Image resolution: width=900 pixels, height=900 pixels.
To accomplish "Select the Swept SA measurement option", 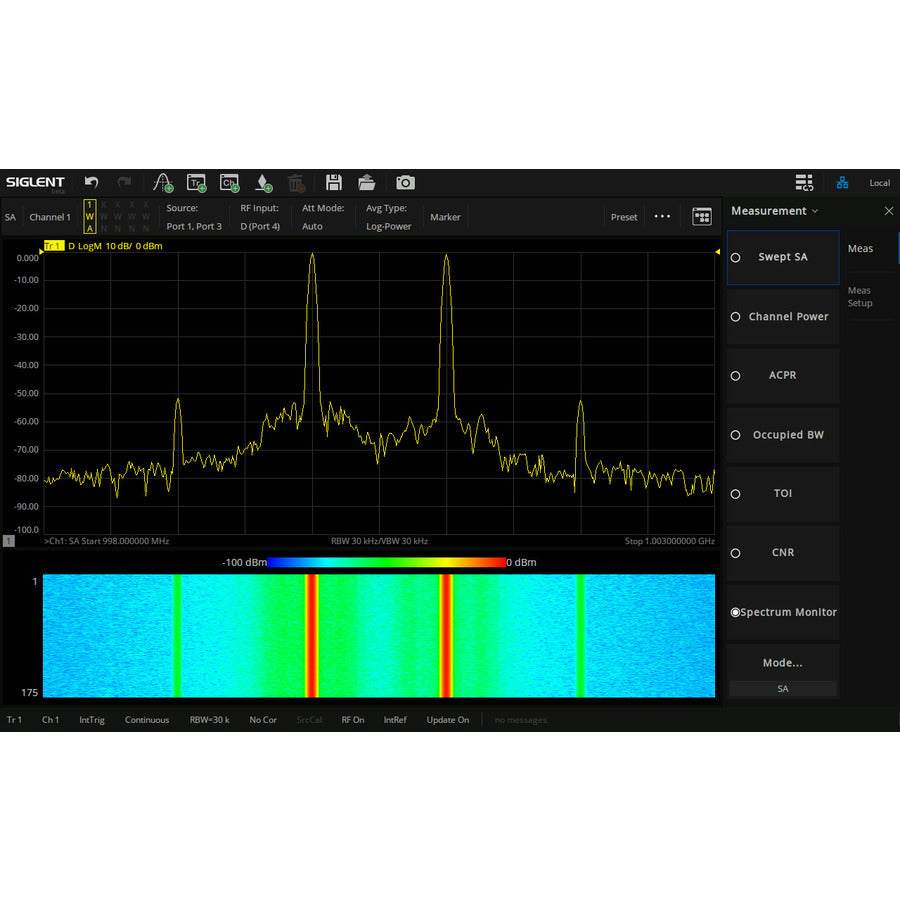I will pyautogui.click(x=782, y=257).
